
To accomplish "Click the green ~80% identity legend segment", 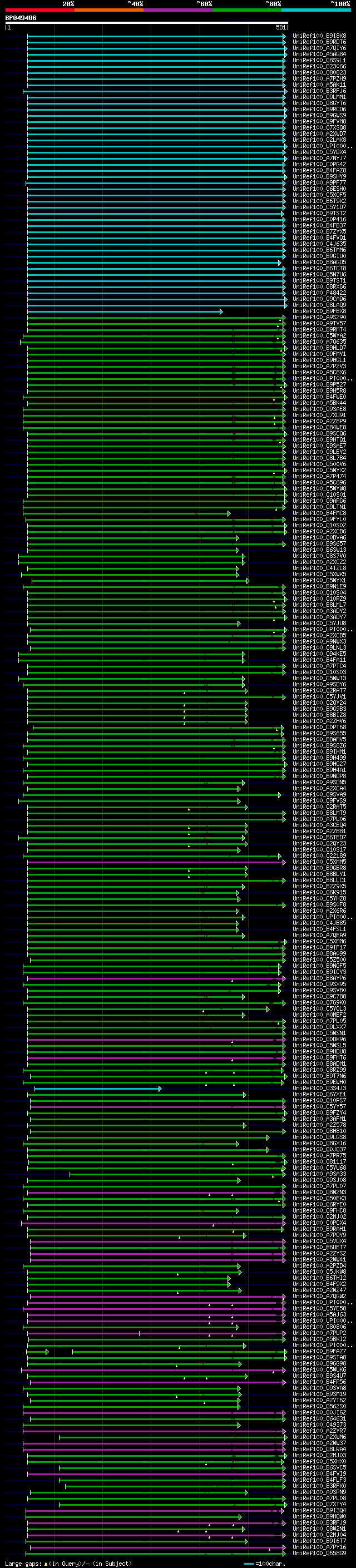I will pos(247,10).
